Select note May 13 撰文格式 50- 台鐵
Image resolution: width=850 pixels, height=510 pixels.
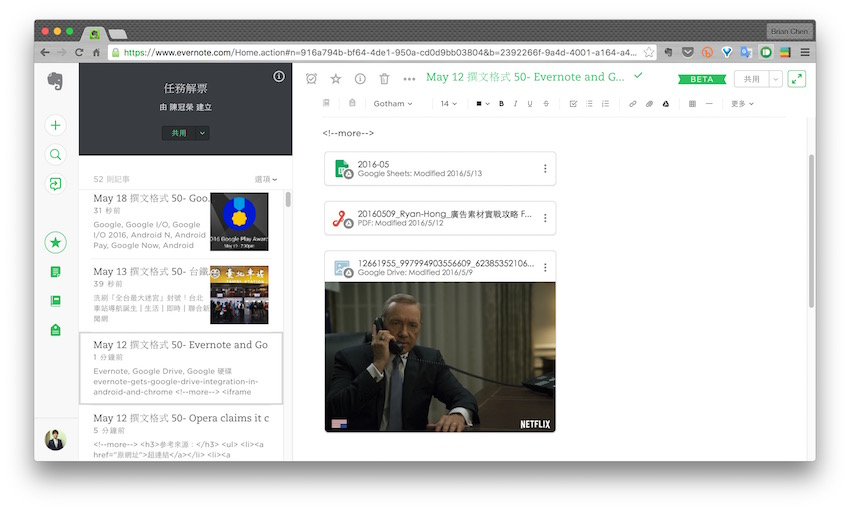(x=181, y=295)
